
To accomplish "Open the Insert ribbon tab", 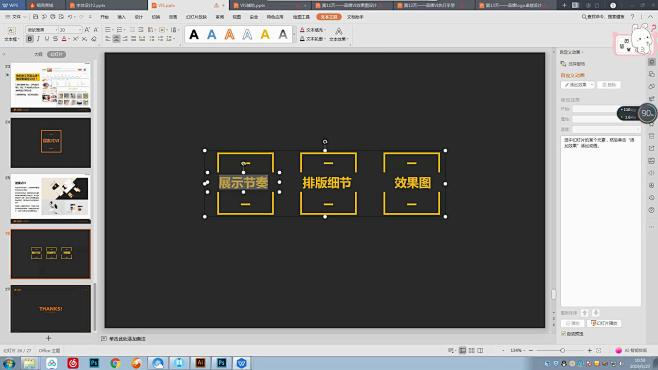I will 121,17.
